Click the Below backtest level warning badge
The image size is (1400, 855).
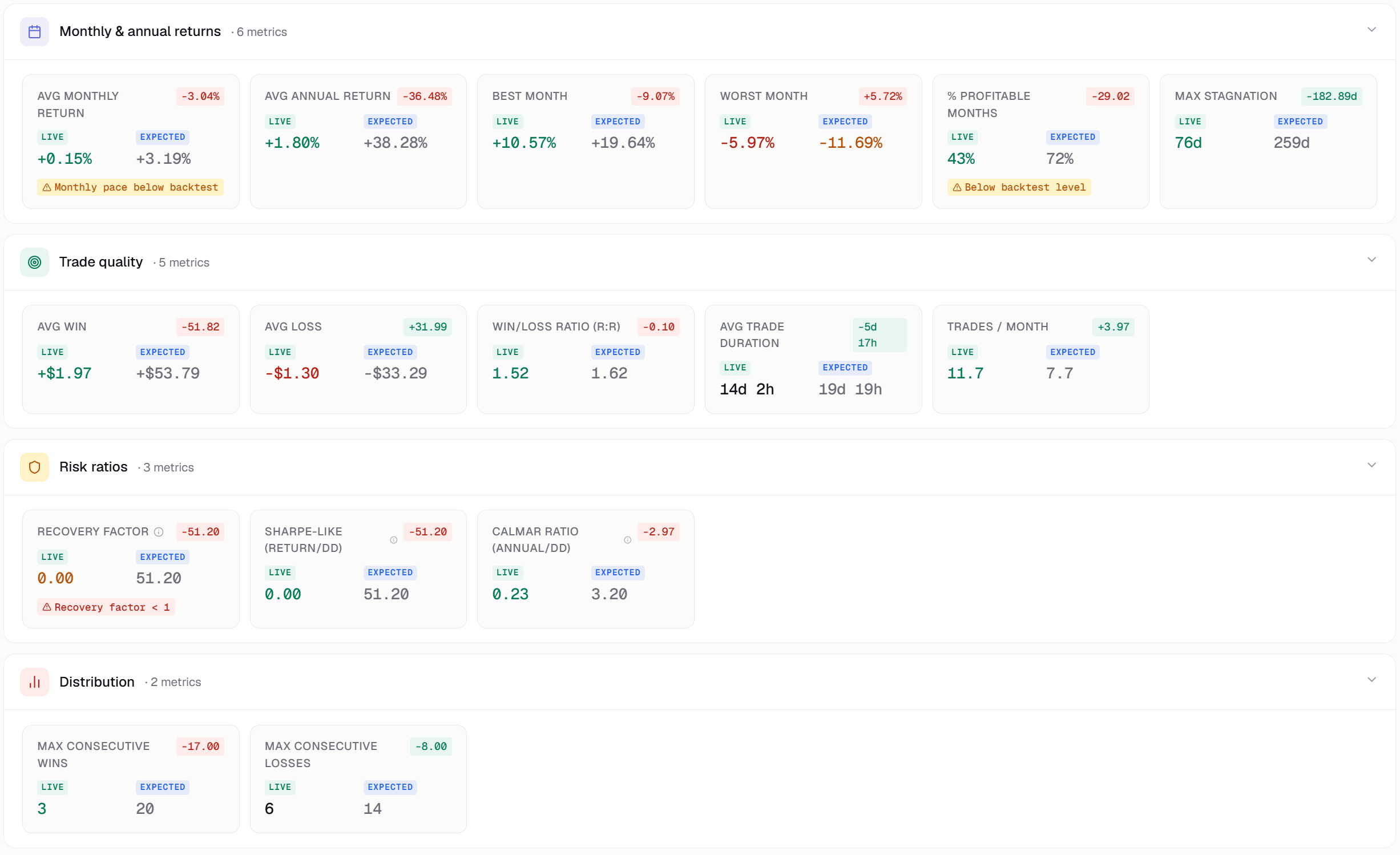click(1019, 187)
